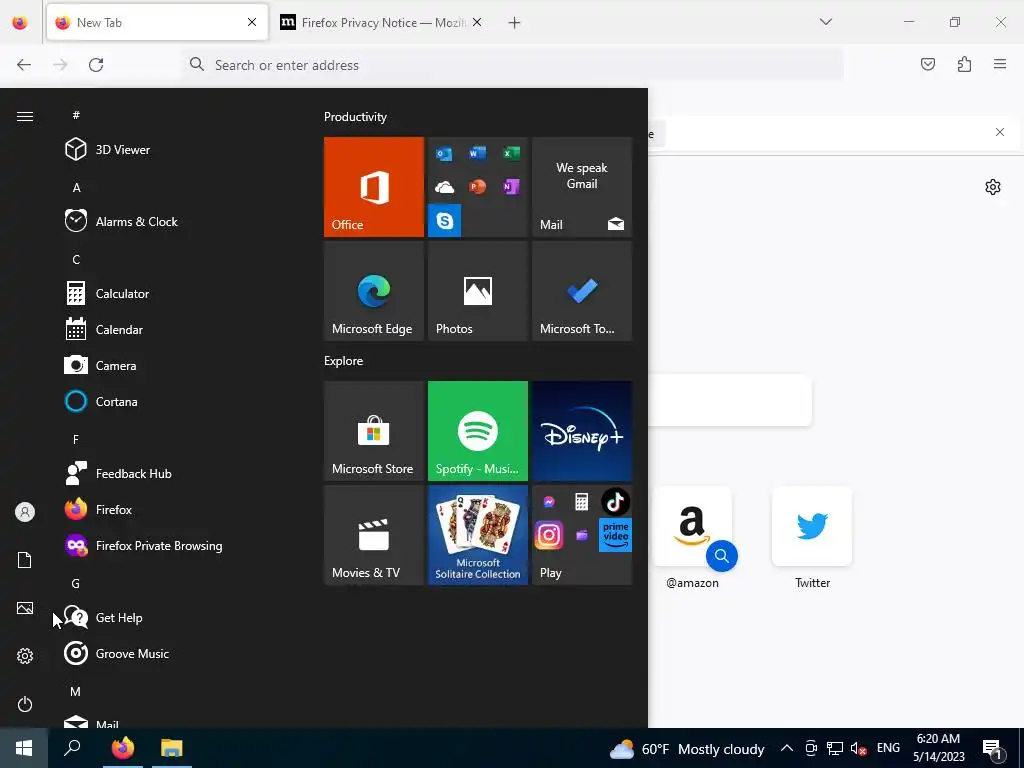
Task: Launch the Spotify Music tile
Action: click(x=477, y=431)
